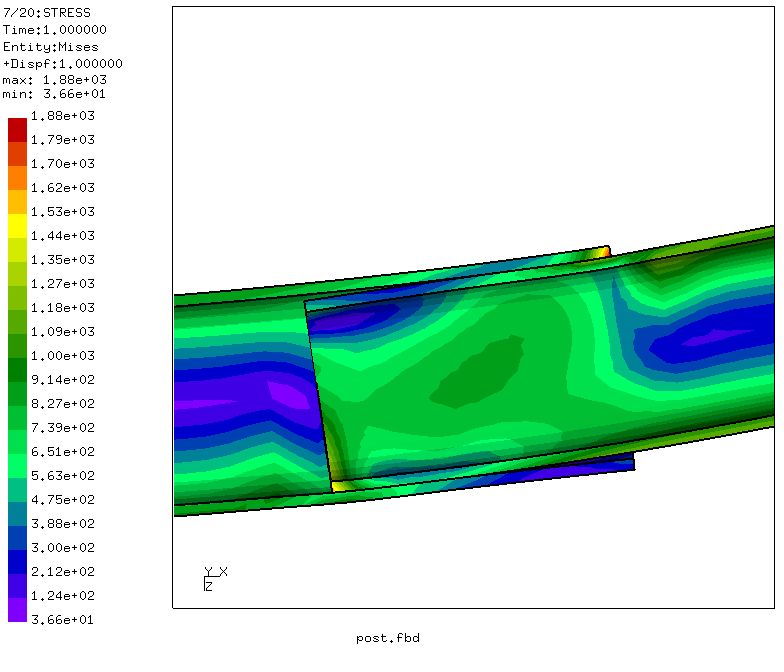This screenshot has width=784, height=672.
Task: Click the 8.27e+02 legend value
Action: tap(62, 404)
